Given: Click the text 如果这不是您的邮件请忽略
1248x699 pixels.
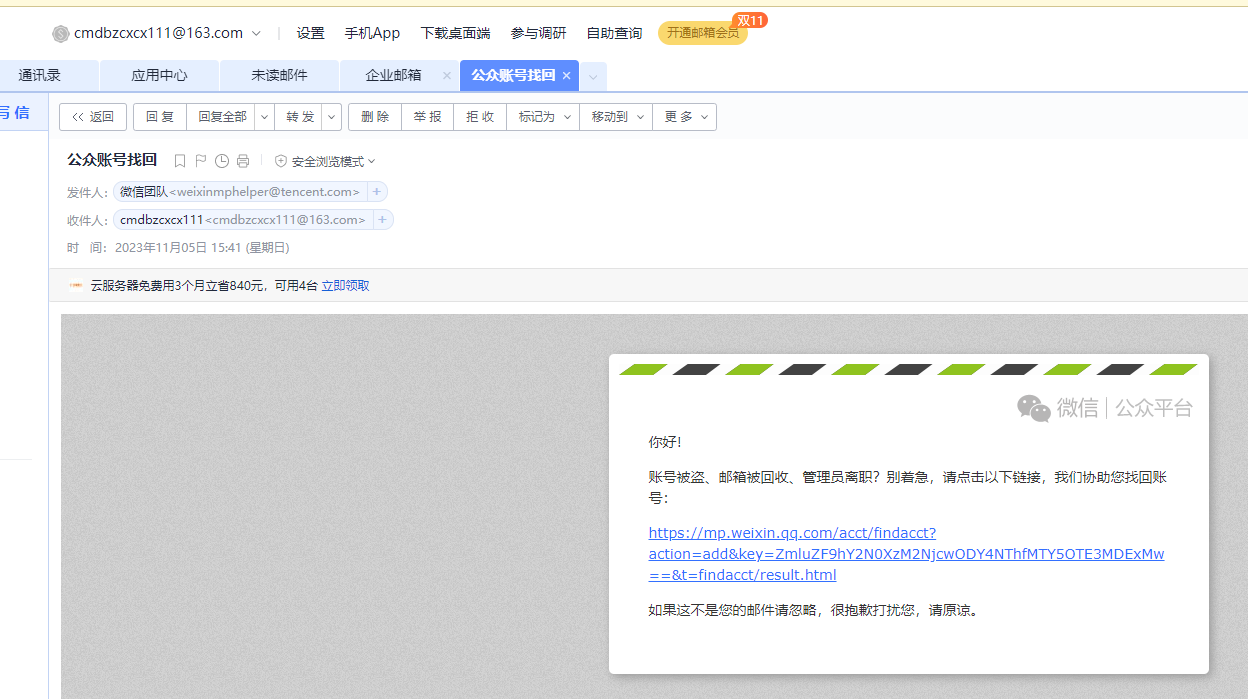Looking at the screenshot, I should 732,610.
